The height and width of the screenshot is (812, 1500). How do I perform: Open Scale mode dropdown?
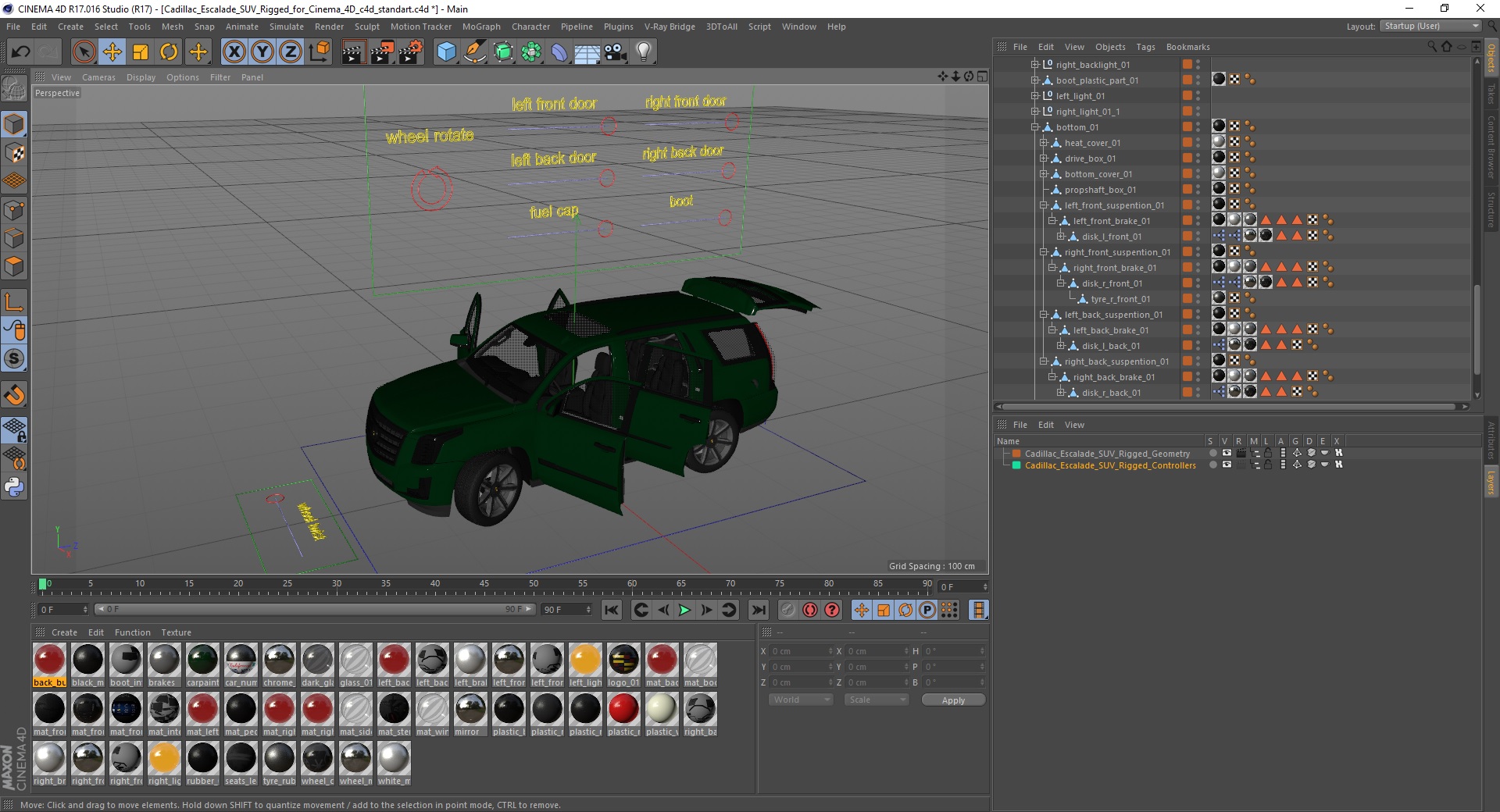tap(877, 700)
